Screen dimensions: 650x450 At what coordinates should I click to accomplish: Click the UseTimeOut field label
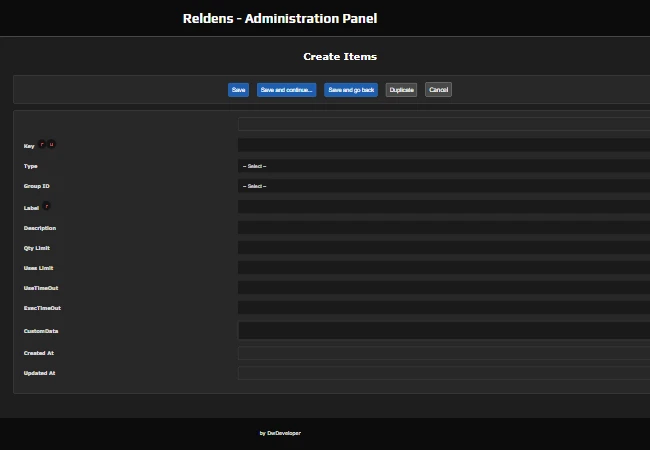[x=41, y=288]
